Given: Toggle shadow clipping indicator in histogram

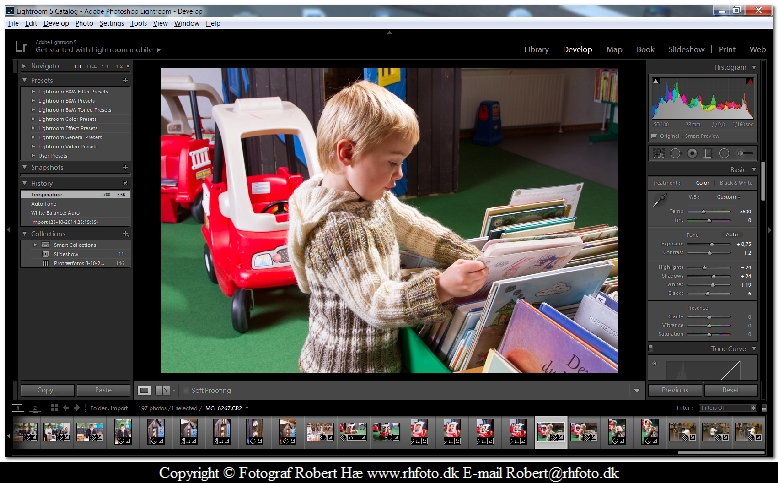Looking at the screenshot, I should tap(656, 81).
